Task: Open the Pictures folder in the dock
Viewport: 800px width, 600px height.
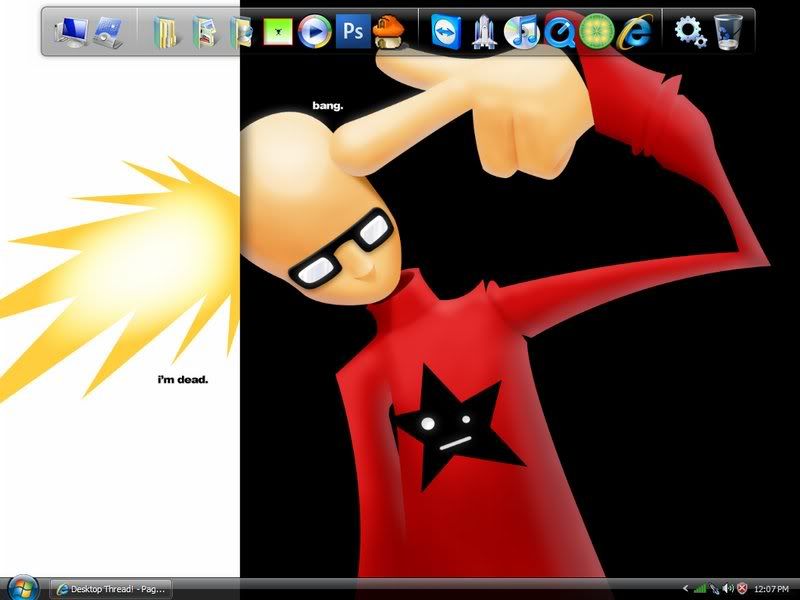Action: 204,32
